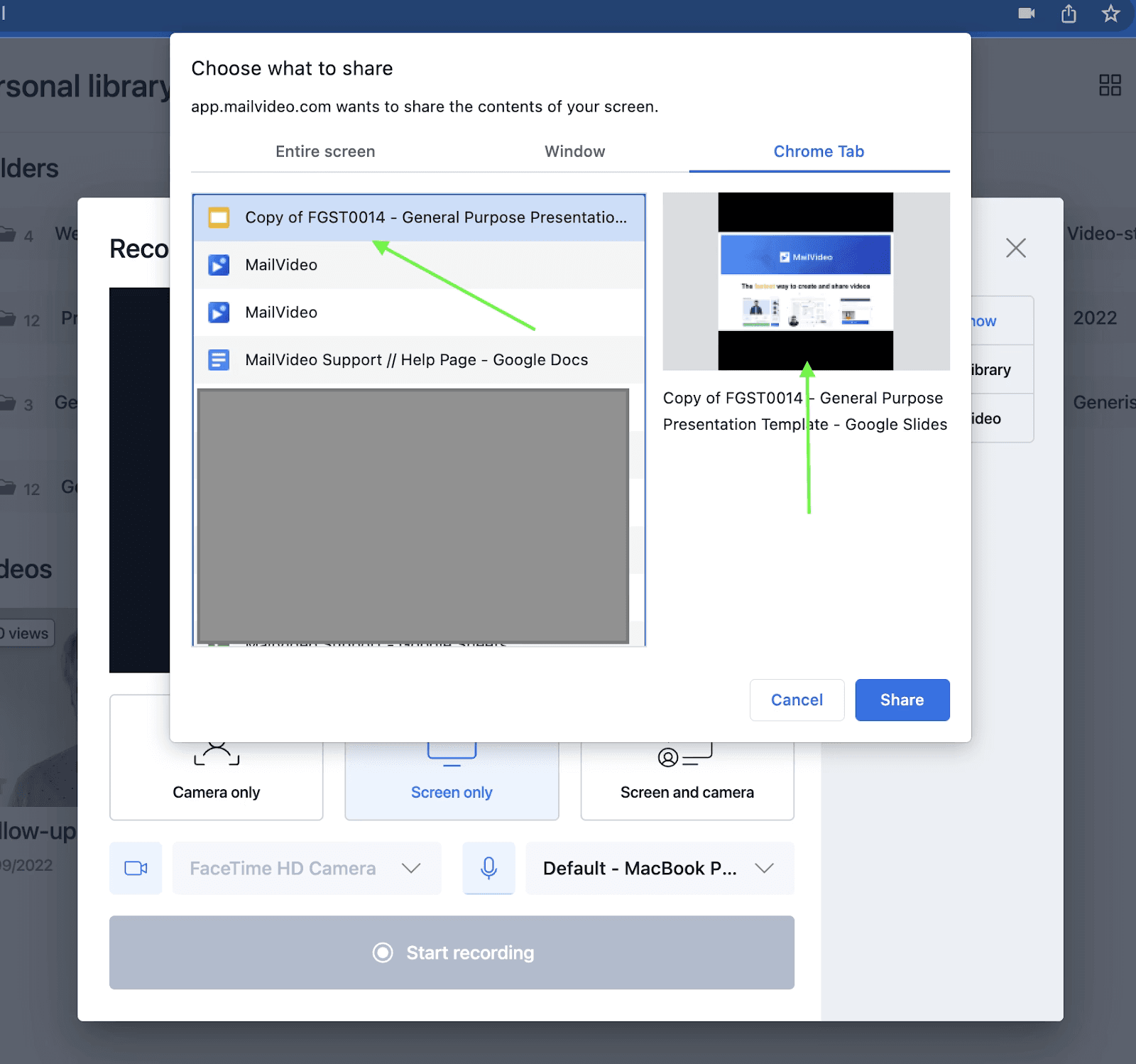Click the Screen and camera mode icon
Screen dimensions: 1136x1064
686,756
